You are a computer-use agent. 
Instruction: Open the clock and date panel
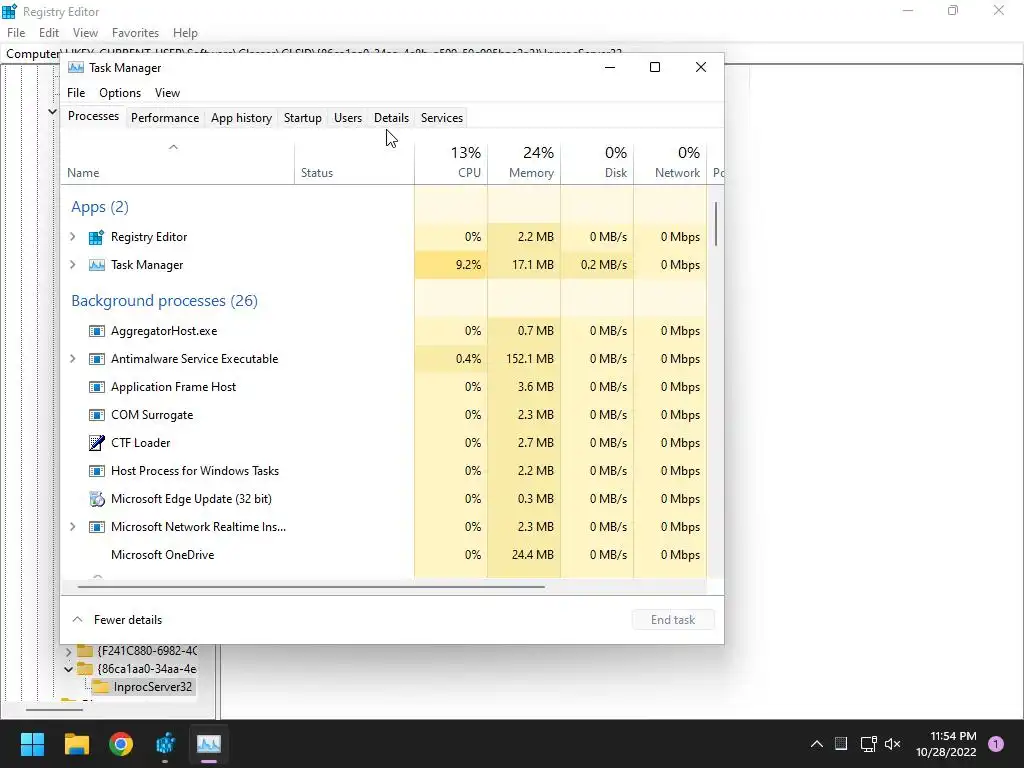click(x=946, y=744)
